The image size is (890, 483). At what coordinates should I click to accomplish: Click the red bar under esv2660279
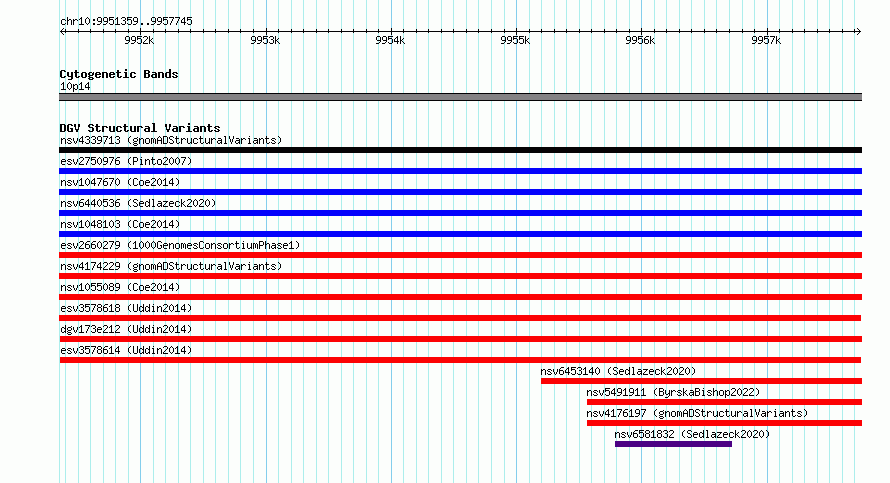click(460, 255)
